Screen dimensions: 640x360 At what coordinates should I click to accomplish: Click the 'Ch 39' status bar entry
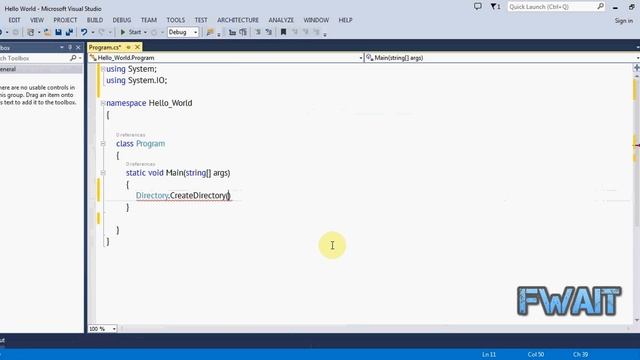coord(580,354)
